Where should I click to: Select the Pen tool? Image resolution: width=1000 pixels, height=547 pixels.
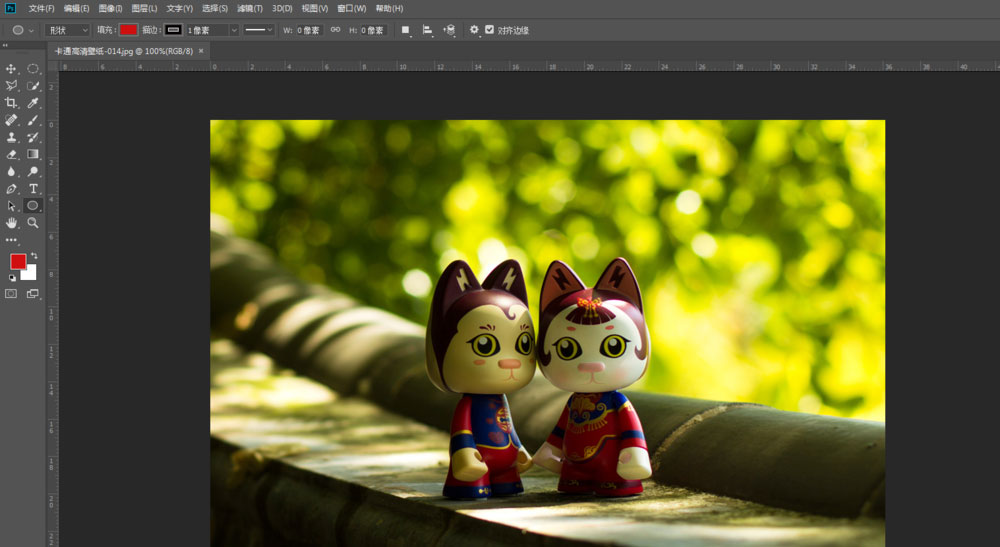point(12,188)
